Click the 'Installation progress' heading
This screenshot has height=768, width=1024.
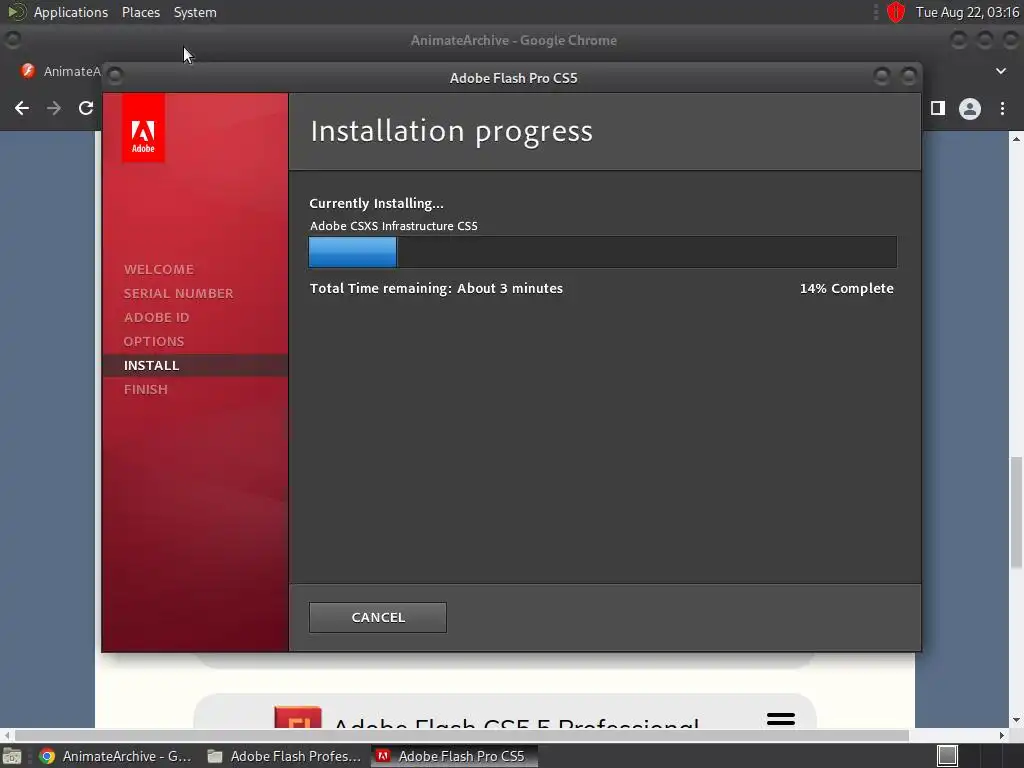451,131
